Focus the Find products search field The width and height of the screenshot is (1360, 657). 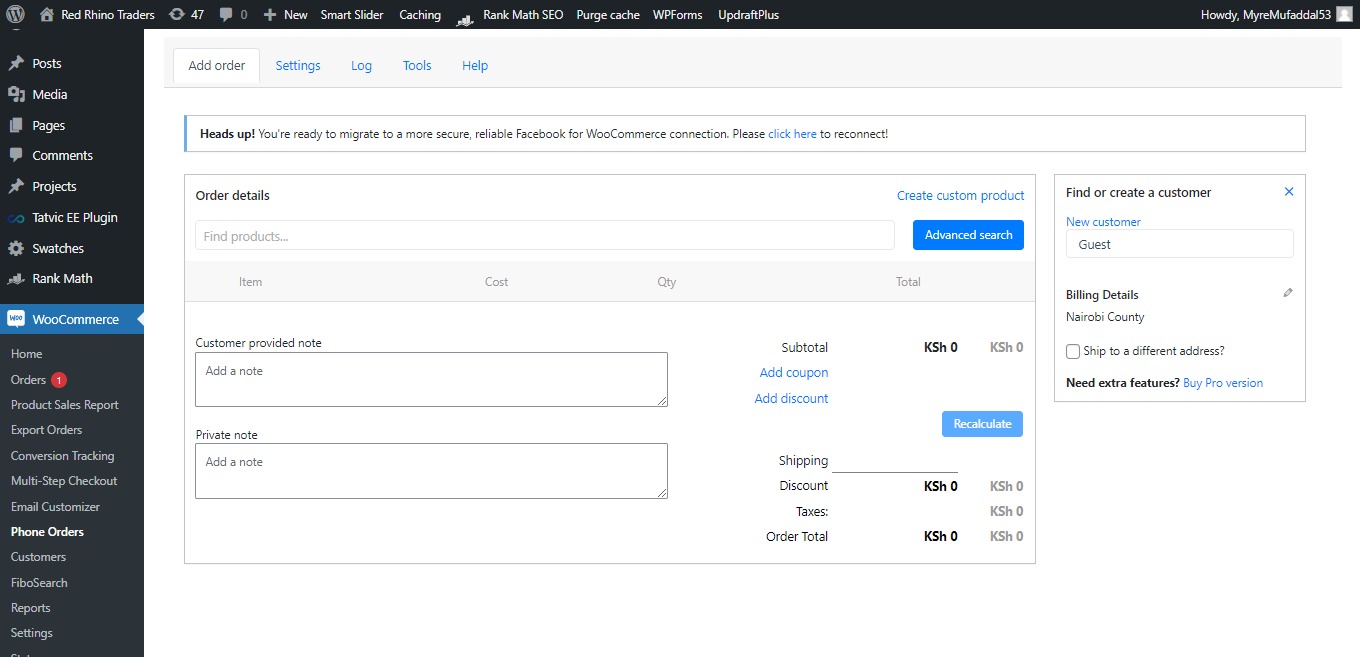(545, 236)
